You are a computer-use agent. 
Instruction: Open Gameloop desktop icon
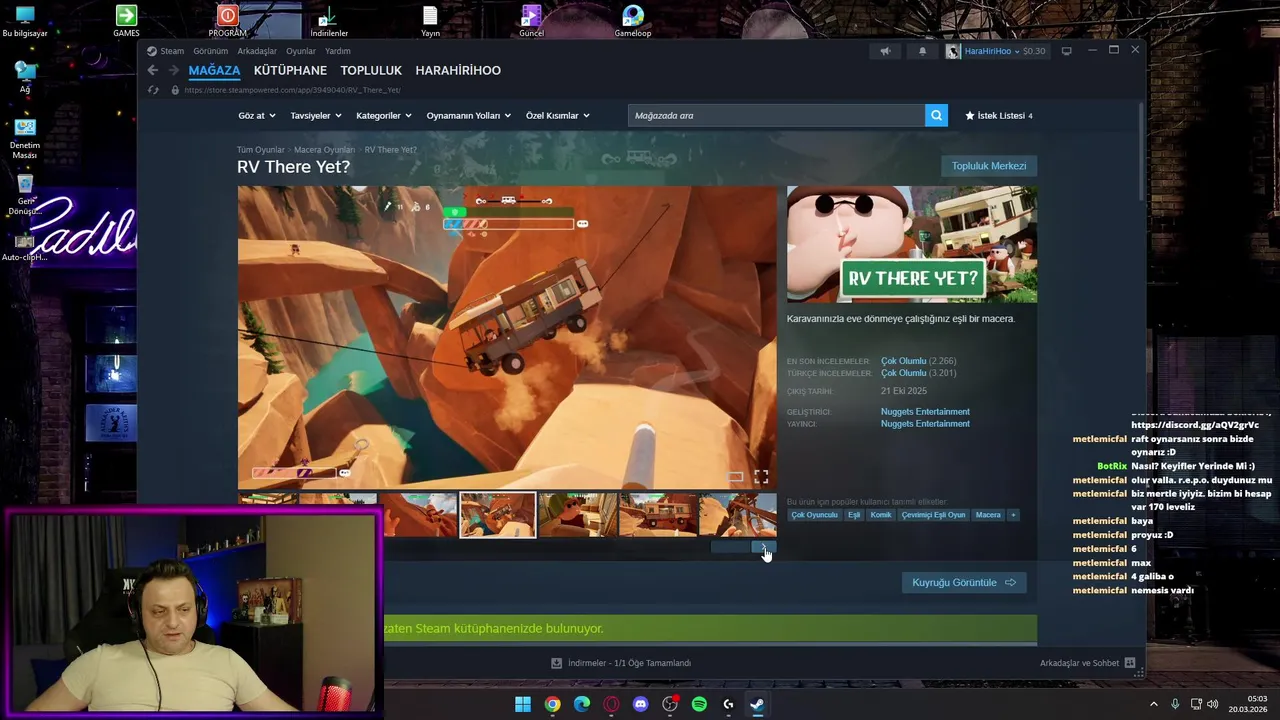pyautogui.click(x=632, y=21)
